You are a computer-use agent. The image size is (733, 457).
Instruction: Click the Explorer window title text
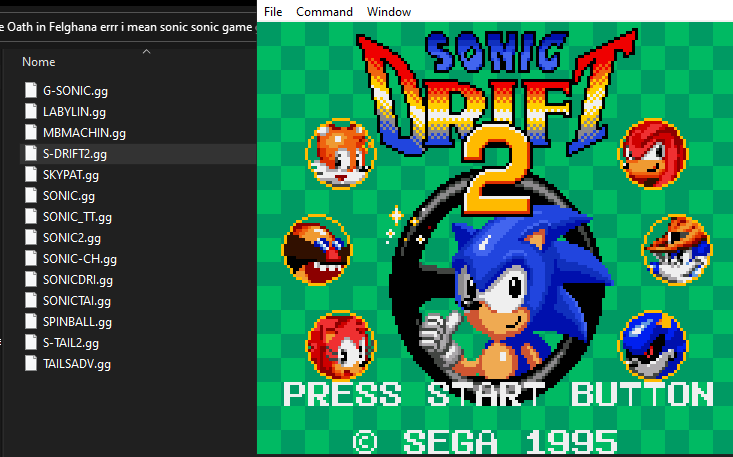click(x=126, y=27)
